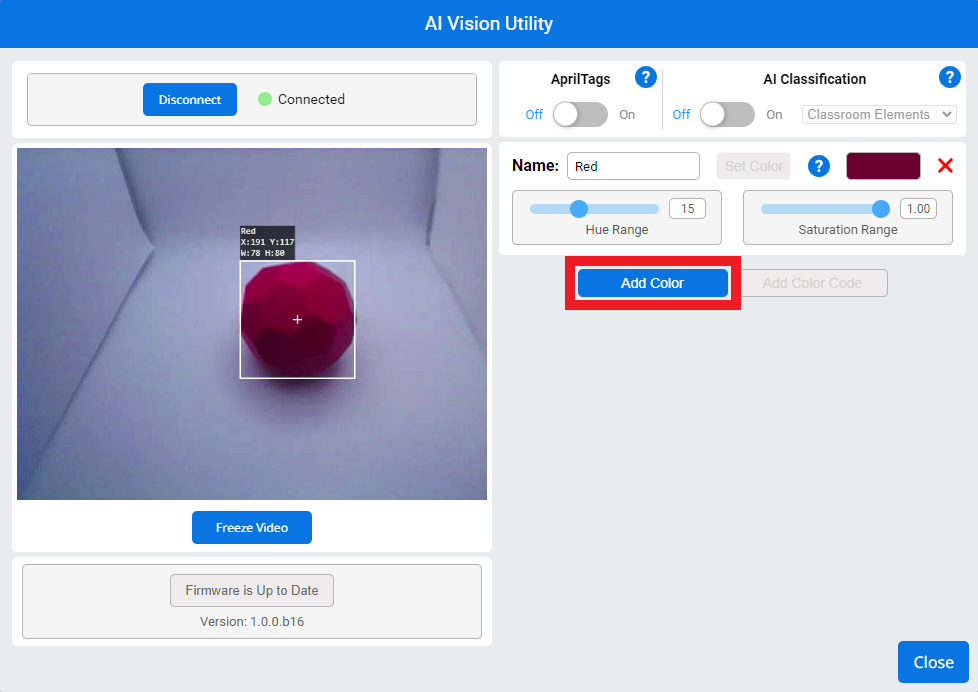Click the Firmware is Up to Date button
978x692 pixels.
pyautogui.click(x=251, y=590)
